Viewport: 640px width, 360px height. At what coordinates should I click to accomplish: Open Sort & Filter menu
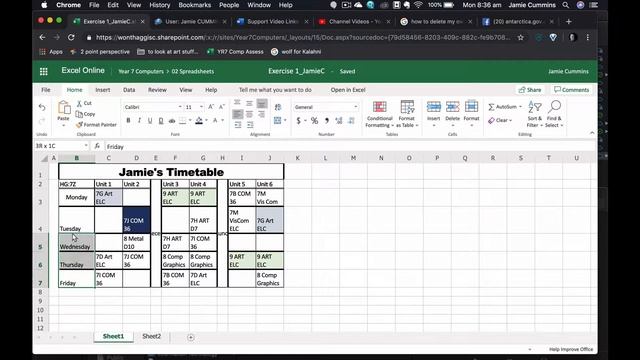(534, 114)
